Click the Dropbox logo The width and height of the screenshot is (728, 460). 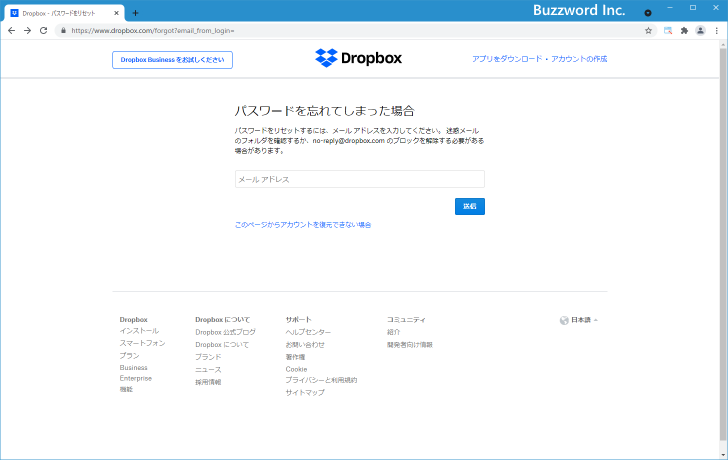pos(358,58)
